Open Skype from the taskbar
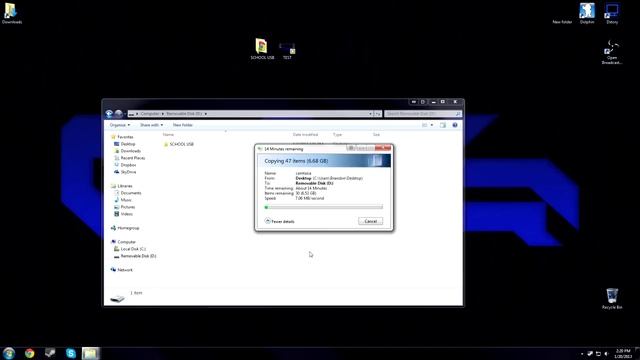This screenshot has width=640, height=360. click(71, 353)
